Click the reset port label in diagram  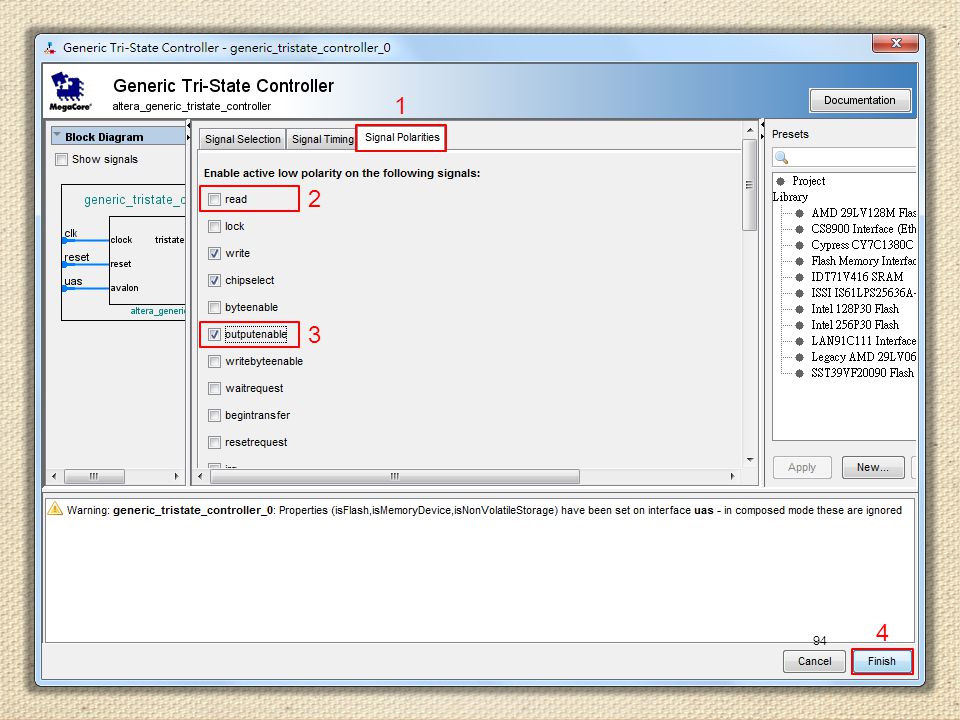[77, 257]
